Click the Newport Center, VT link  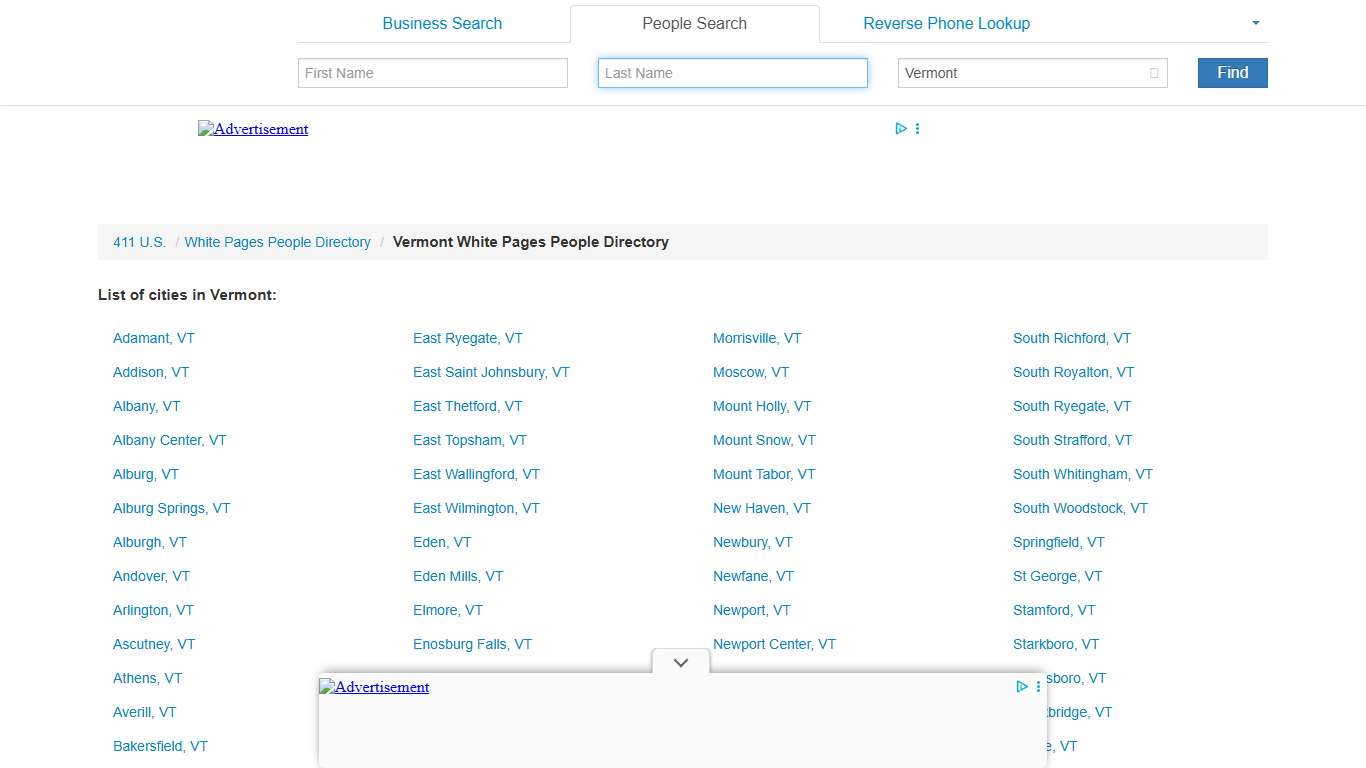774,644
